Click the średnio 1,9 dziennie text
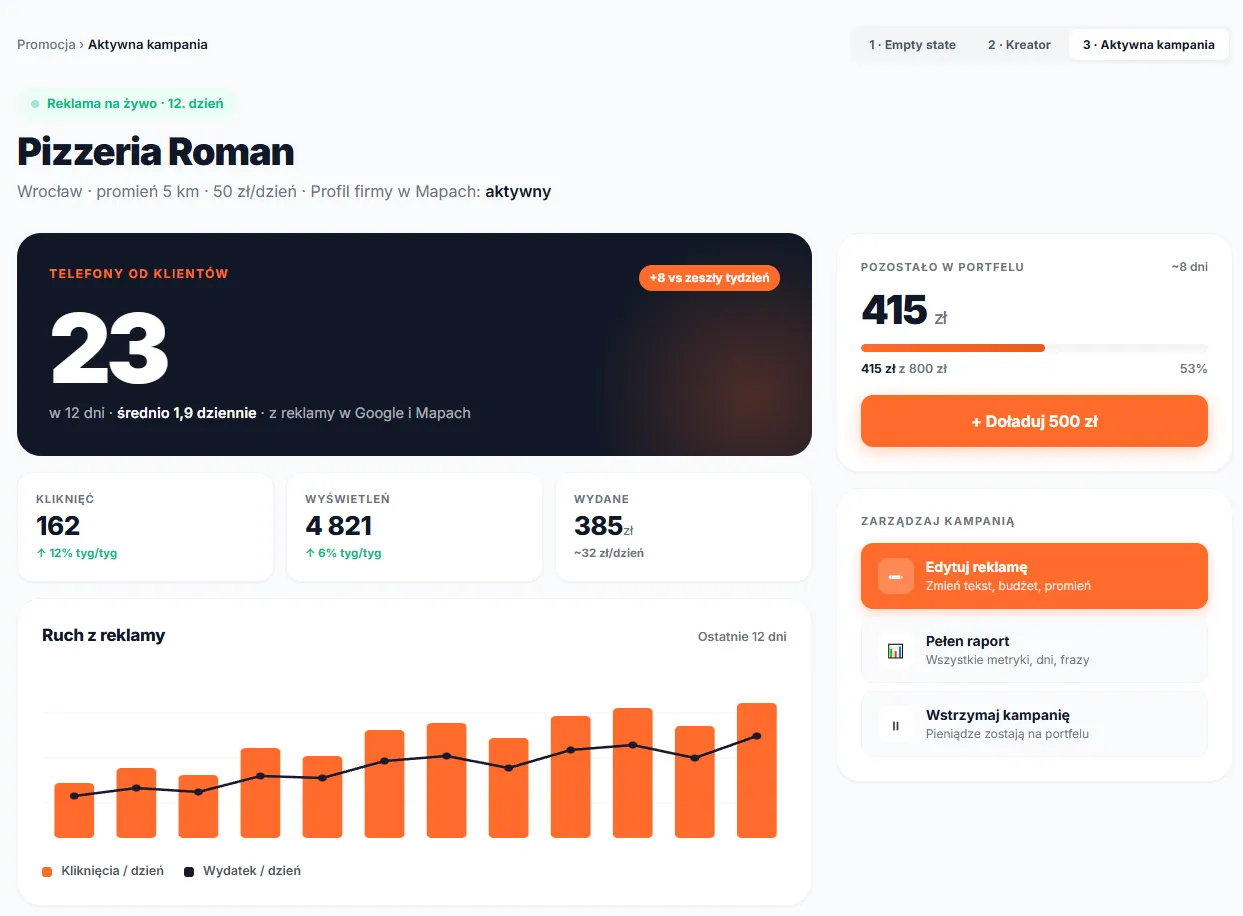1243x916 pixels. pos(187,412)
